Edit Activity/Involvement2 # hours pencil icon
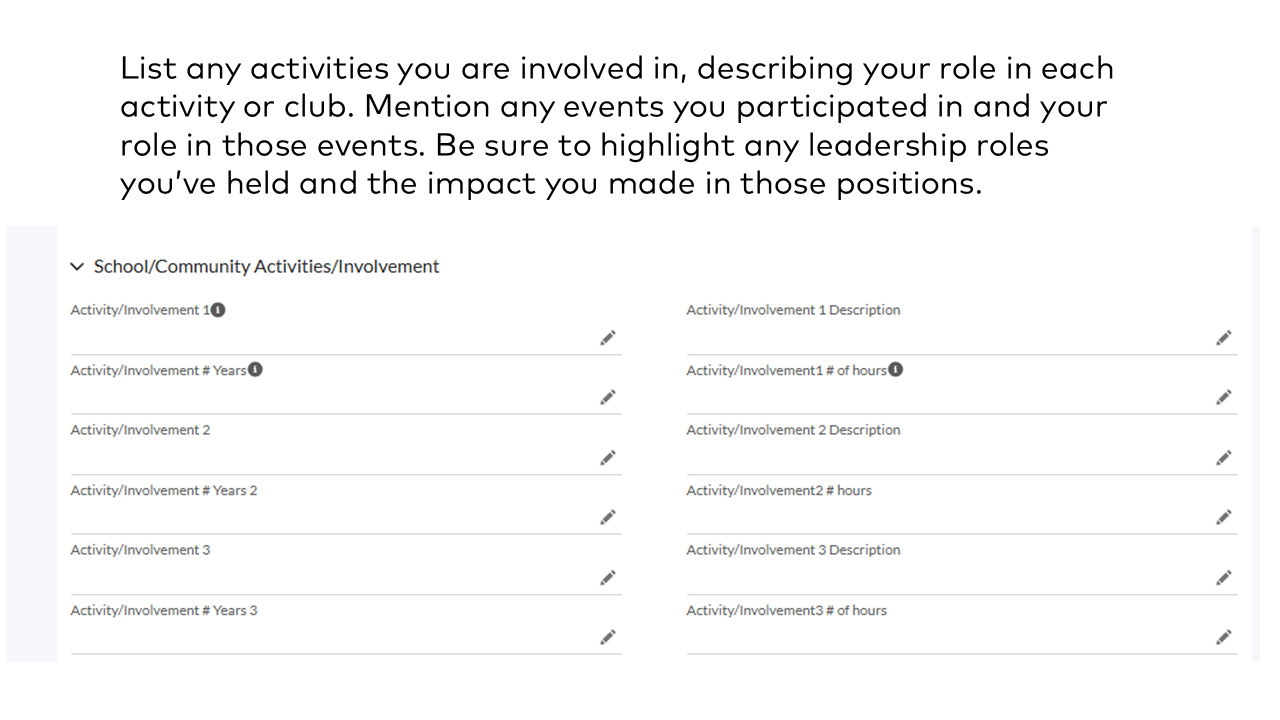 coord(1224,517)
